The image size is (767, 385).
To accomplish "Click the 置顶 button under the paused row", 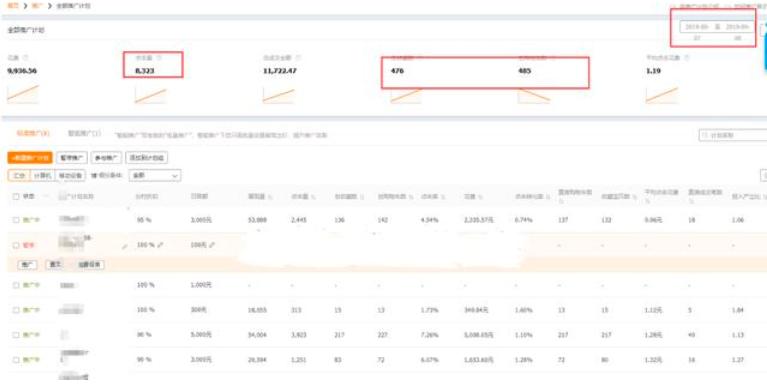I will tap(55, 264).
